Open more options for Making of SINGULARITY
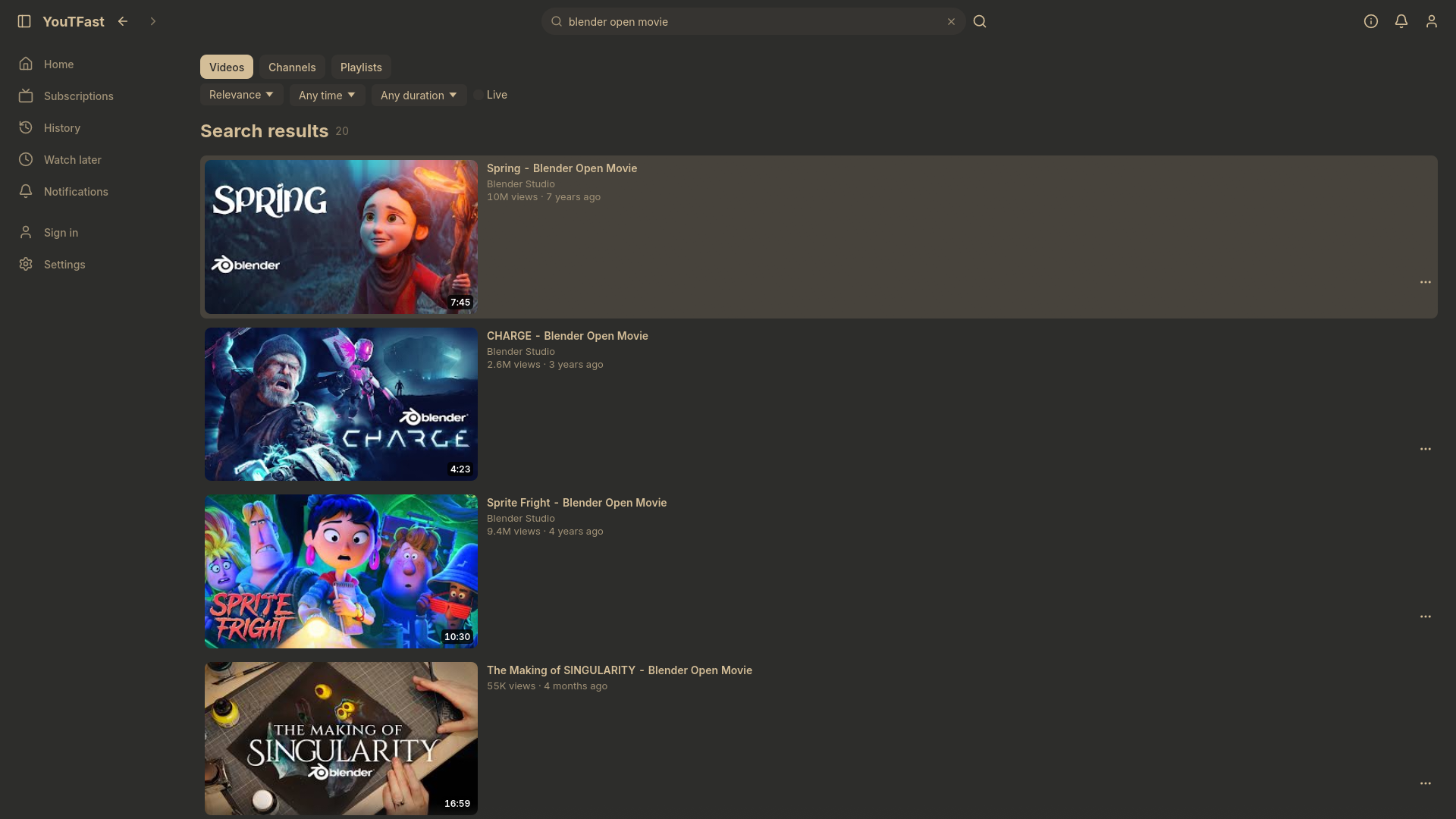The image size is (1456, 819). tap(1426, 783)
